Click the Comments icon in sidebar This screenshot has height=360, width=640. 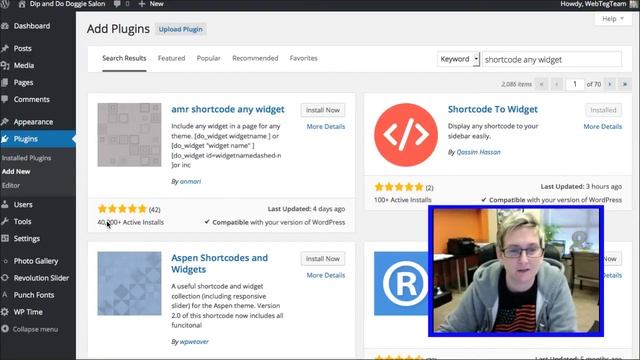pyautogui.click(x=5, y=99)
